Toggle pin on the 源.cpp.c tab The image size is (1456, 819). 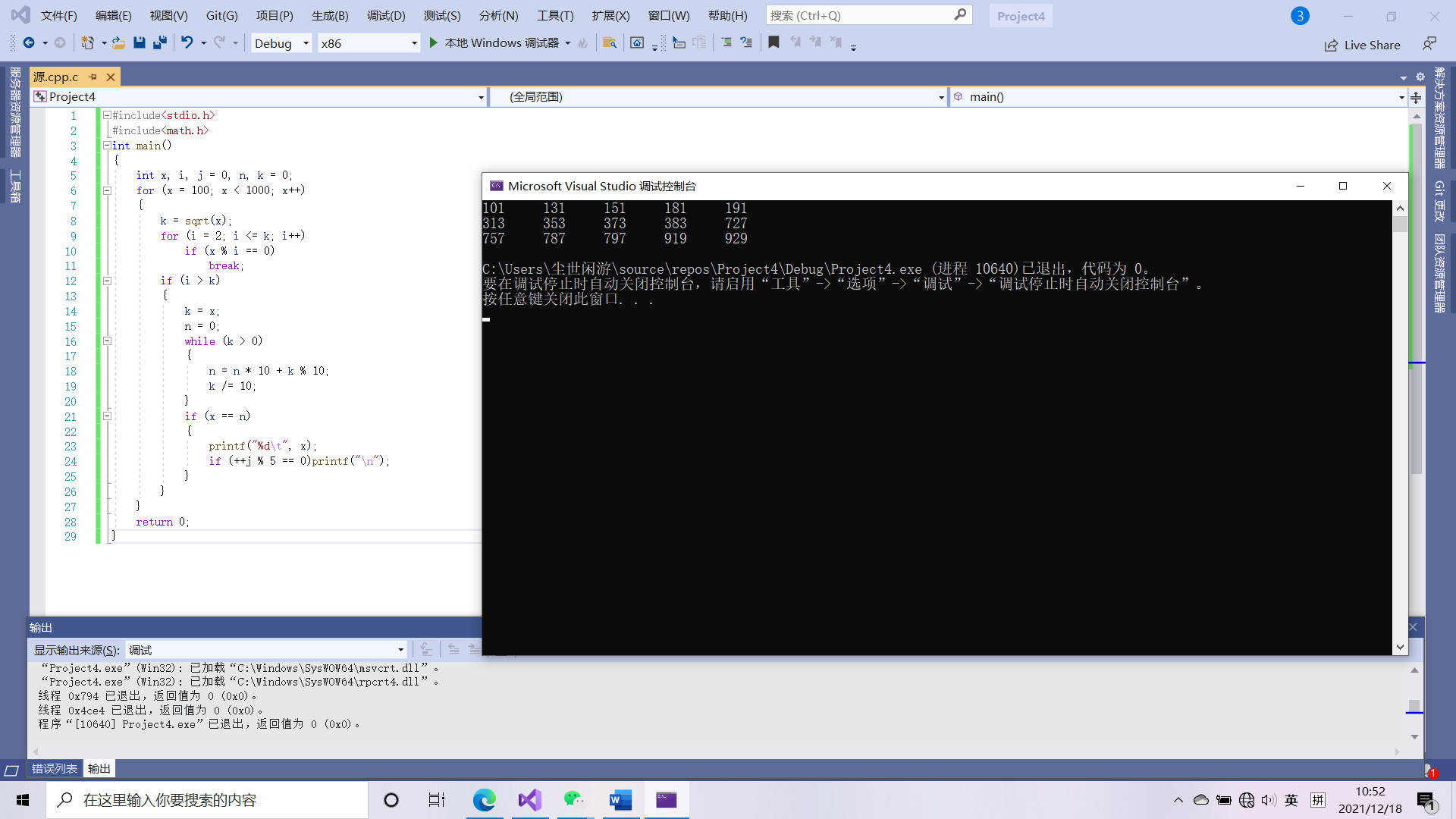click(93, 77)
